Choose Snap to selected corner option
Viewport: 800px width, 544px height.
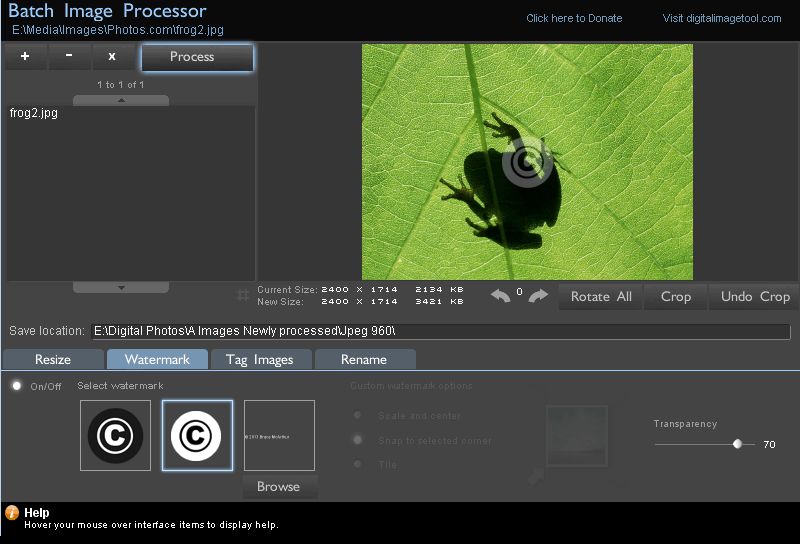click(x=358, y=439)
